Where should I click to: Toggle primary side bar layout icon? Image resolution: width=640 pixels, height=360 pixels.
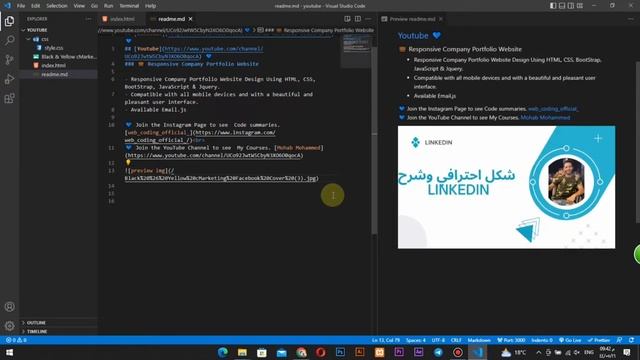coord(553,6)
